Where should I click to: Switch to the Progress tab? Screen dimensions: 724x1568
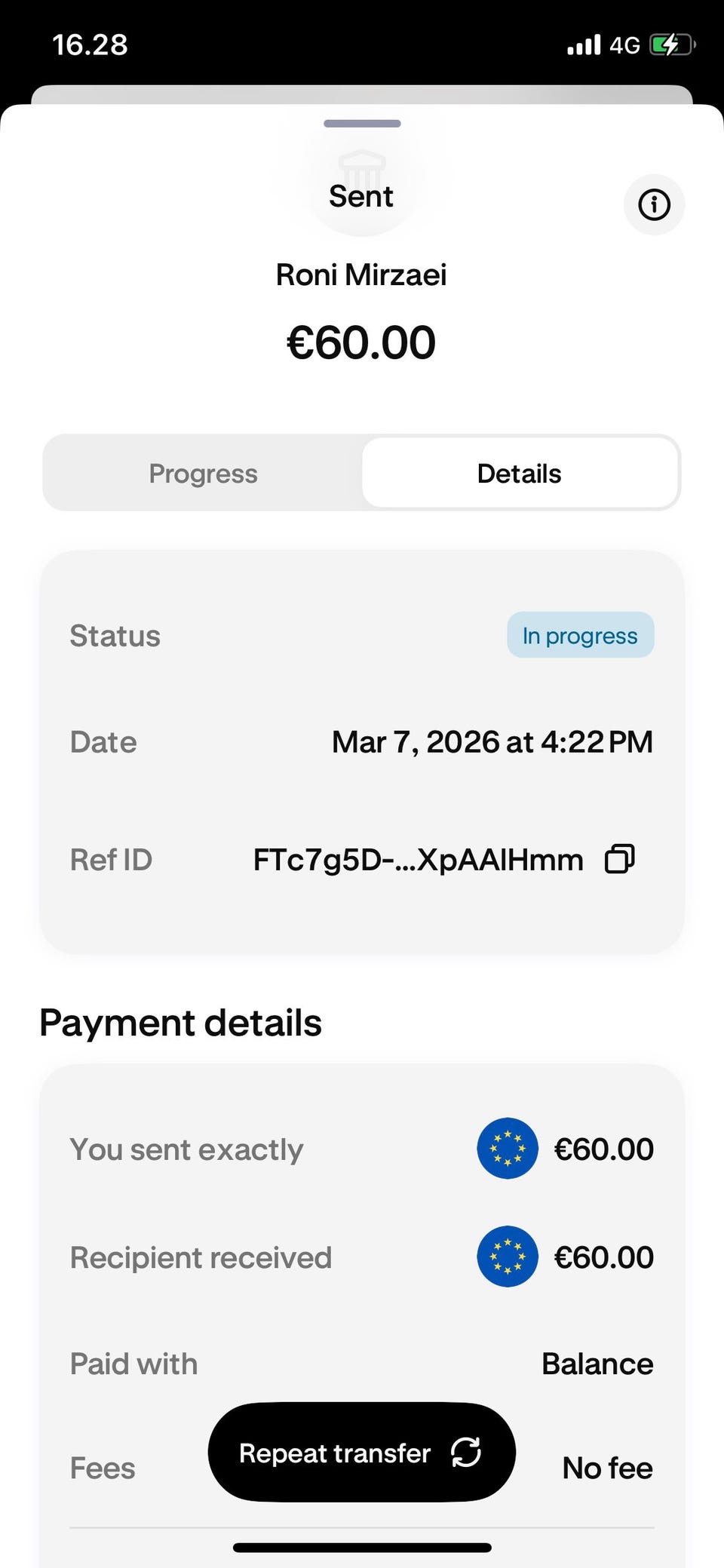tap(203, 474)
